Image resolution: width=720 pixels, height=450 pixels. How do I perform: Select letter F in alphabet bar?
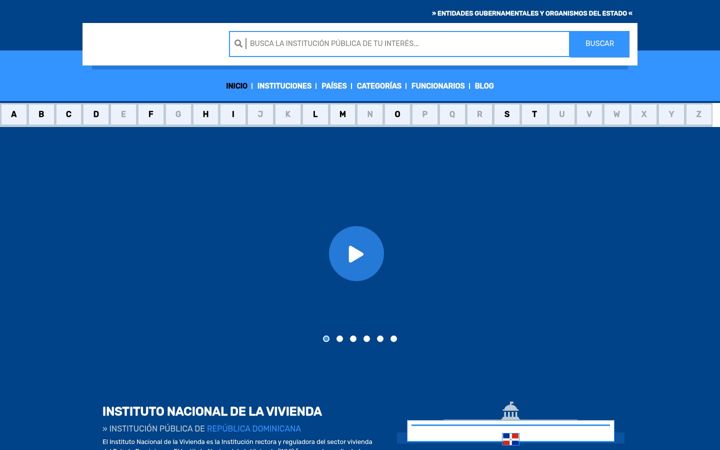coord(151,114)
